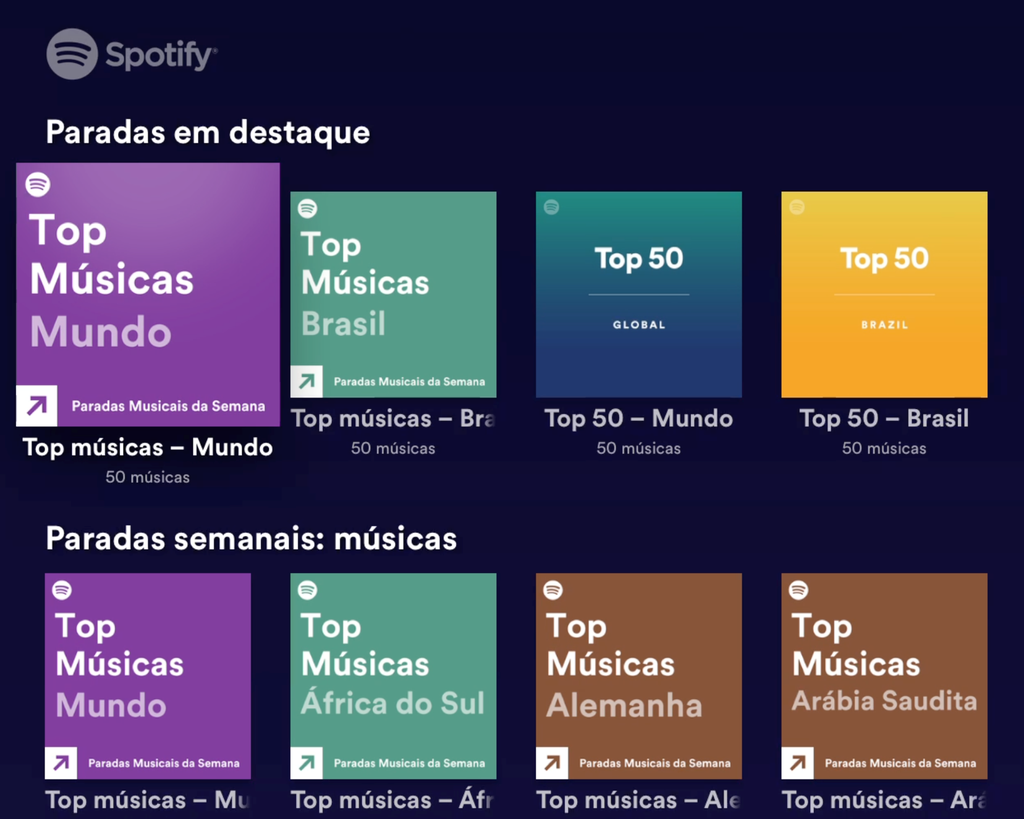Click the 'Top músicas – Mundo' highlighted title
Screen dimensions: 1024x819
pos(148,447)
